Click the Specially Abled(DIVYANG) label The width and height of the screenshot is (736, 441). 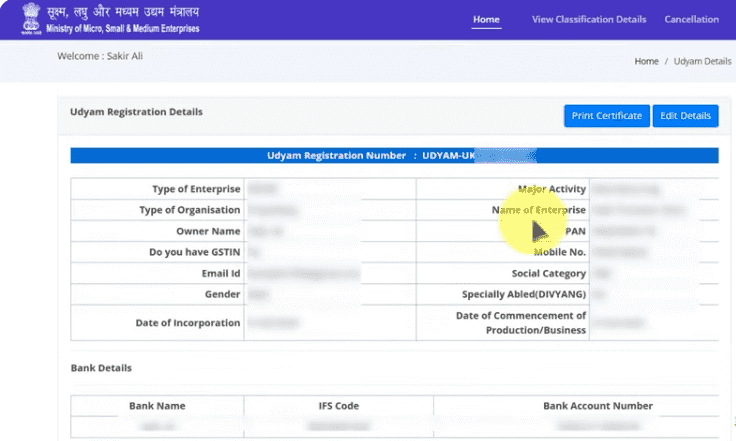point(523,294)
